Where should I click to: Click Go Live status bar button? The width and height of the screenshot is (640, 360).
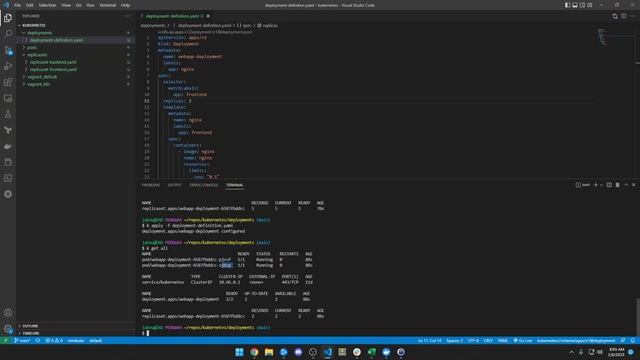coord(523,340)
